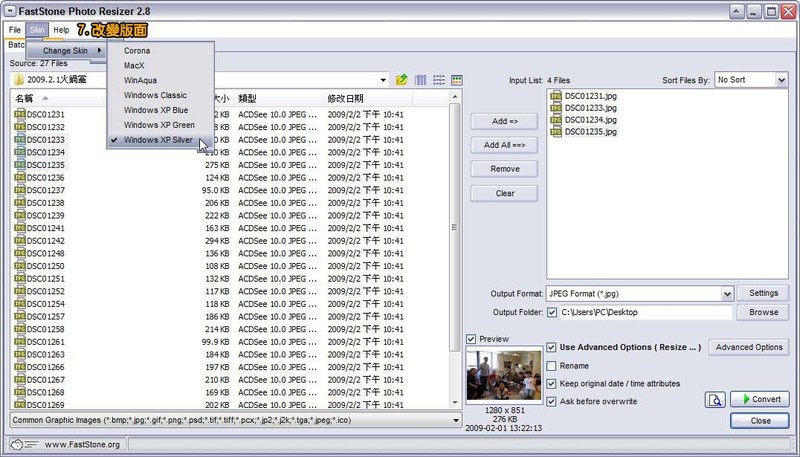Switch to list view icon
This screenshot has height=457, width=800.
[439, 80]
